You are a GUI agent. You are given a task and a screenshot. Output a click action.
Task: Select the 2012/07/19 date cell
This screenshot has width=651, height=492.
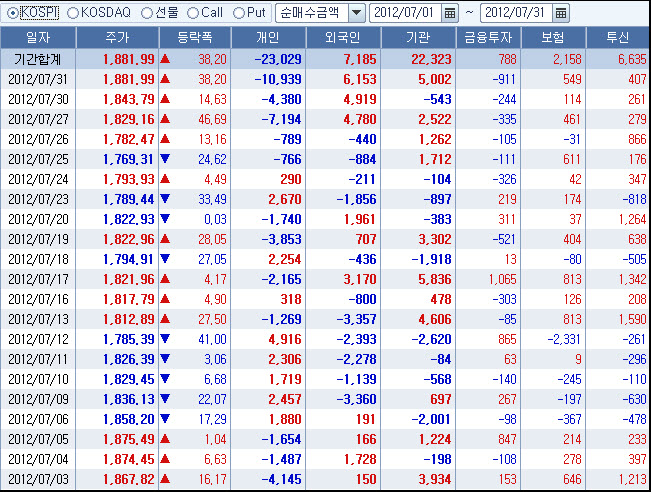coord(38,240)
